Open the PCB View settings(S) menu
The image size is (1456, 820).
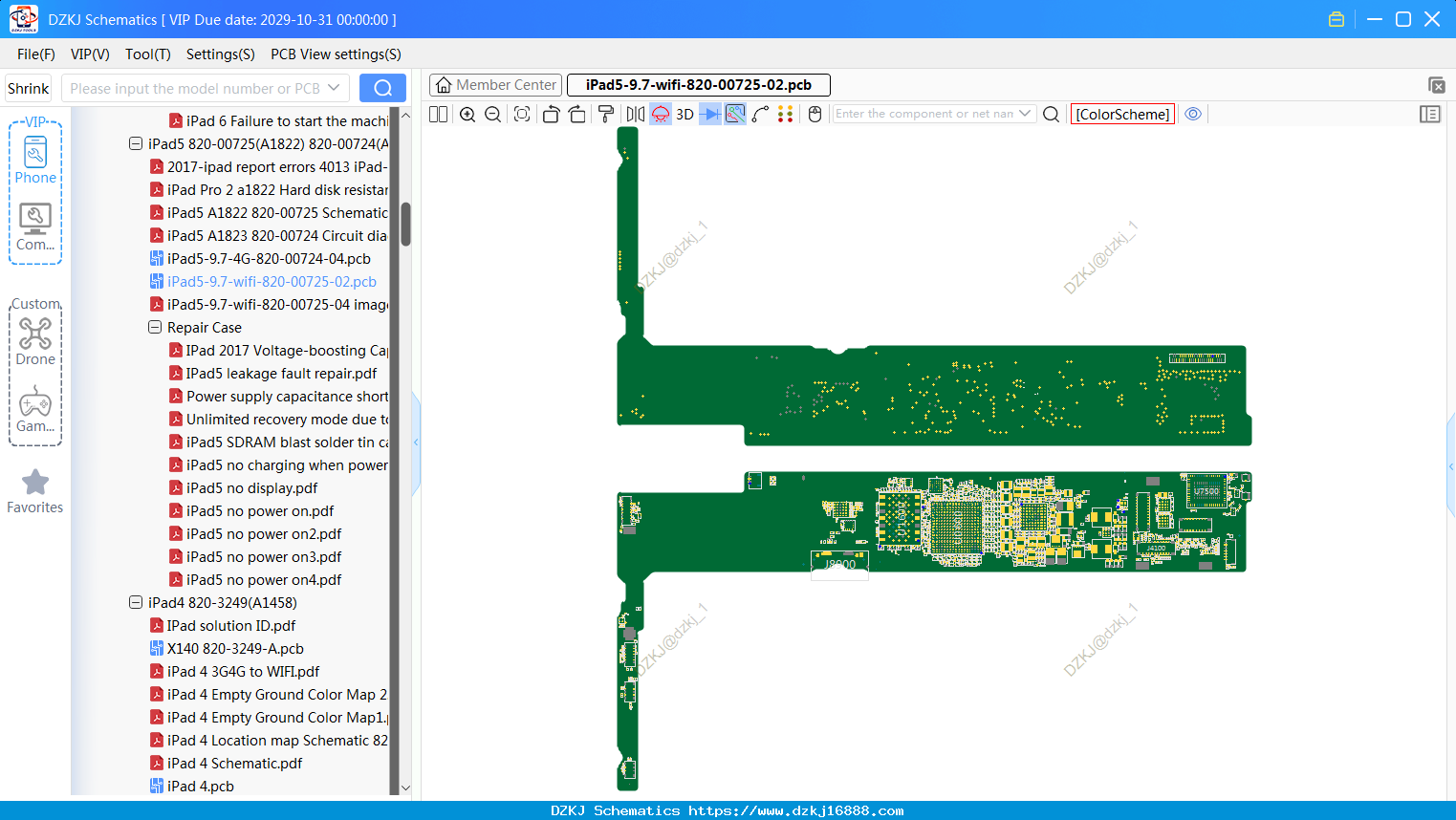tap(336, 54)
